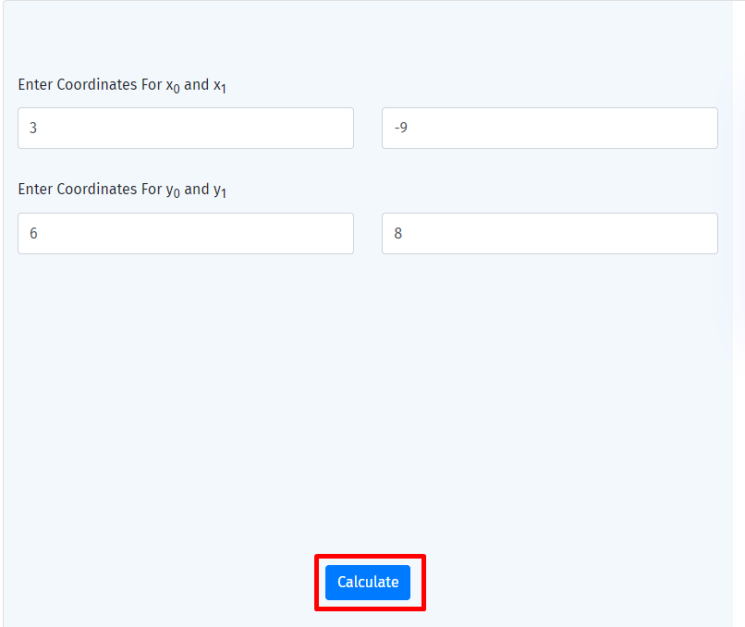The image size is (745, 627).
Task: Place cursor in the first x coordinate box
Action: (x=185, y=128)
